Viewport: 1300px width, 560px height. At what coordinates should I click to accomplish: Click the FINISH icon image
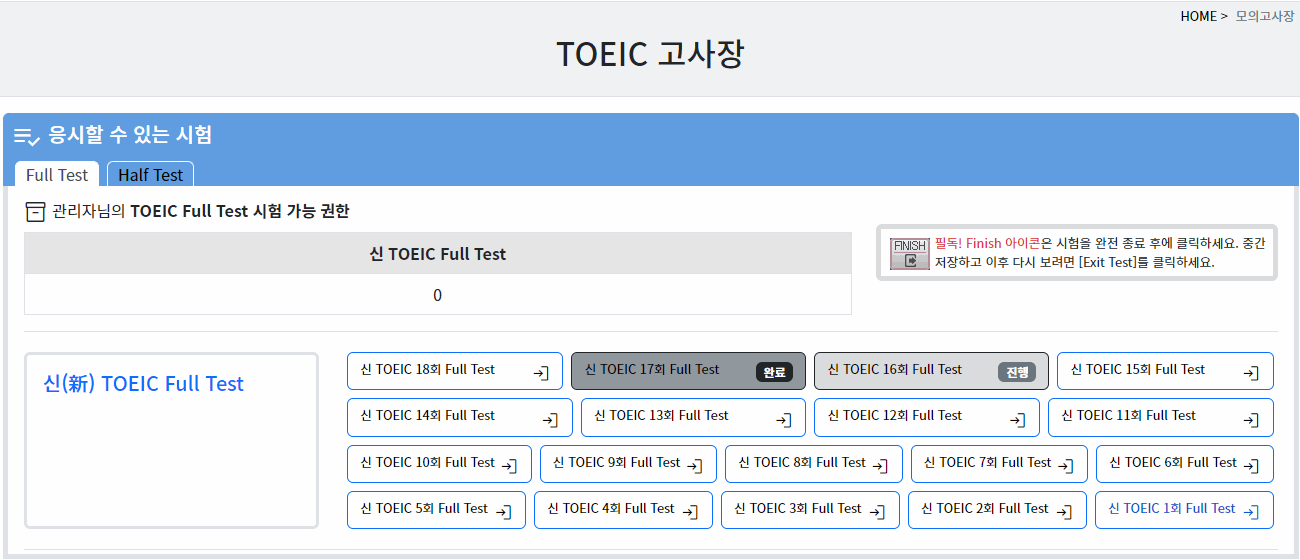910,253
